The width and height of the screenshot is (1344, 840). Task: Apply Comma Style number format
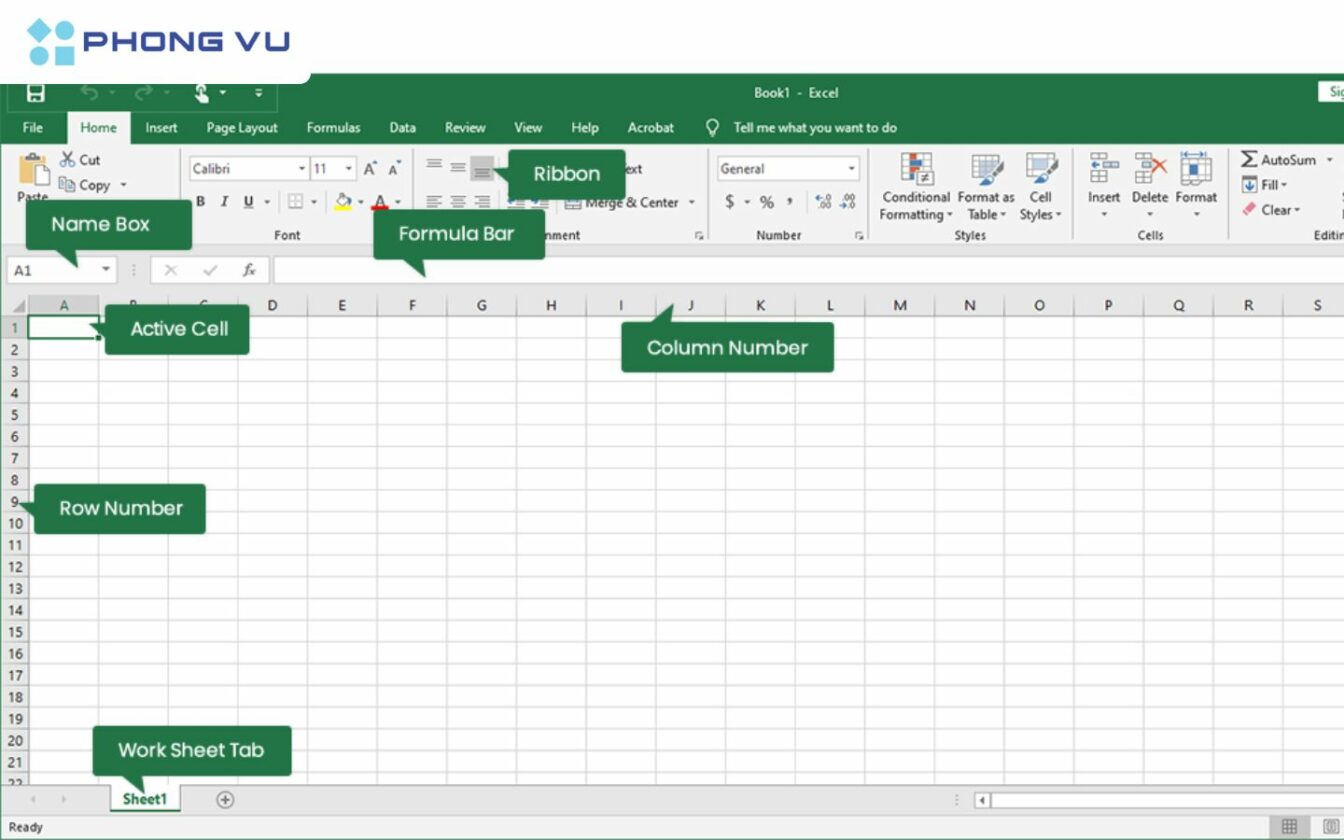coord(790,202)
